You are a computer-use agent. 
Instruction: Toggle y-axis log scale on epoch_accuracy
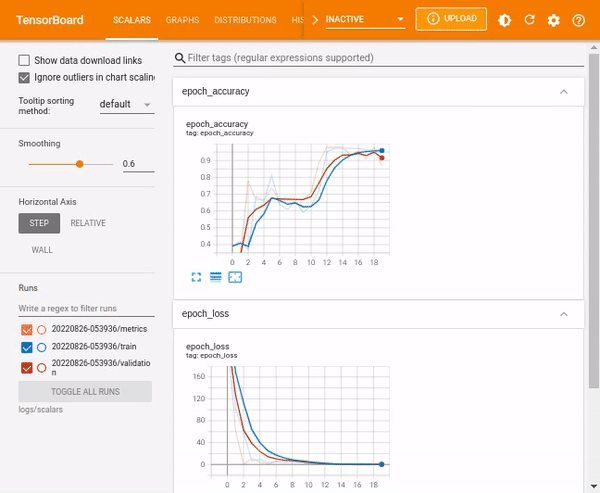[x=216, y=277]
